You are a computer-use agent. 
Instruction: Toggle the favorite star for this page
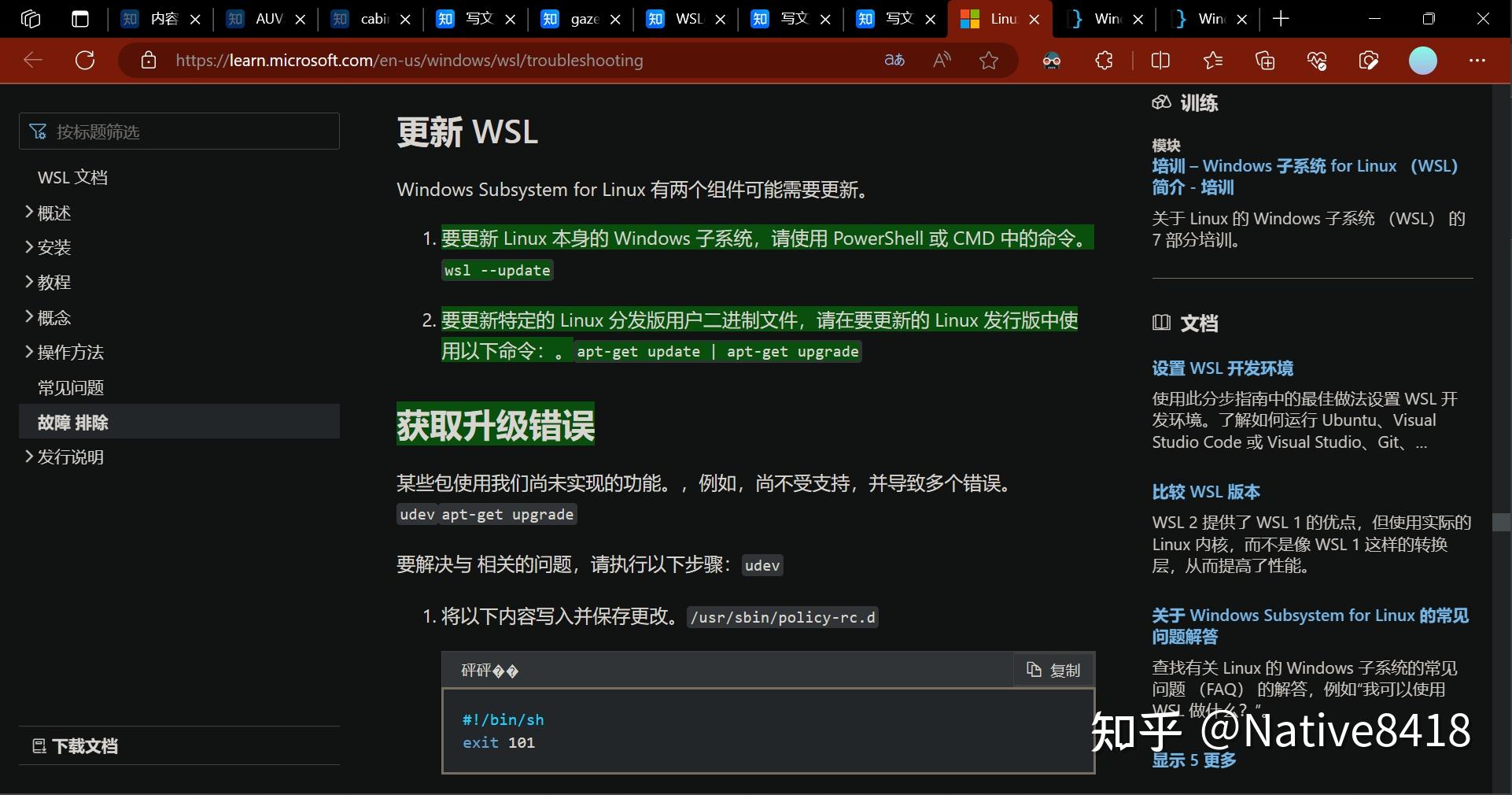(x=989, y=60)
